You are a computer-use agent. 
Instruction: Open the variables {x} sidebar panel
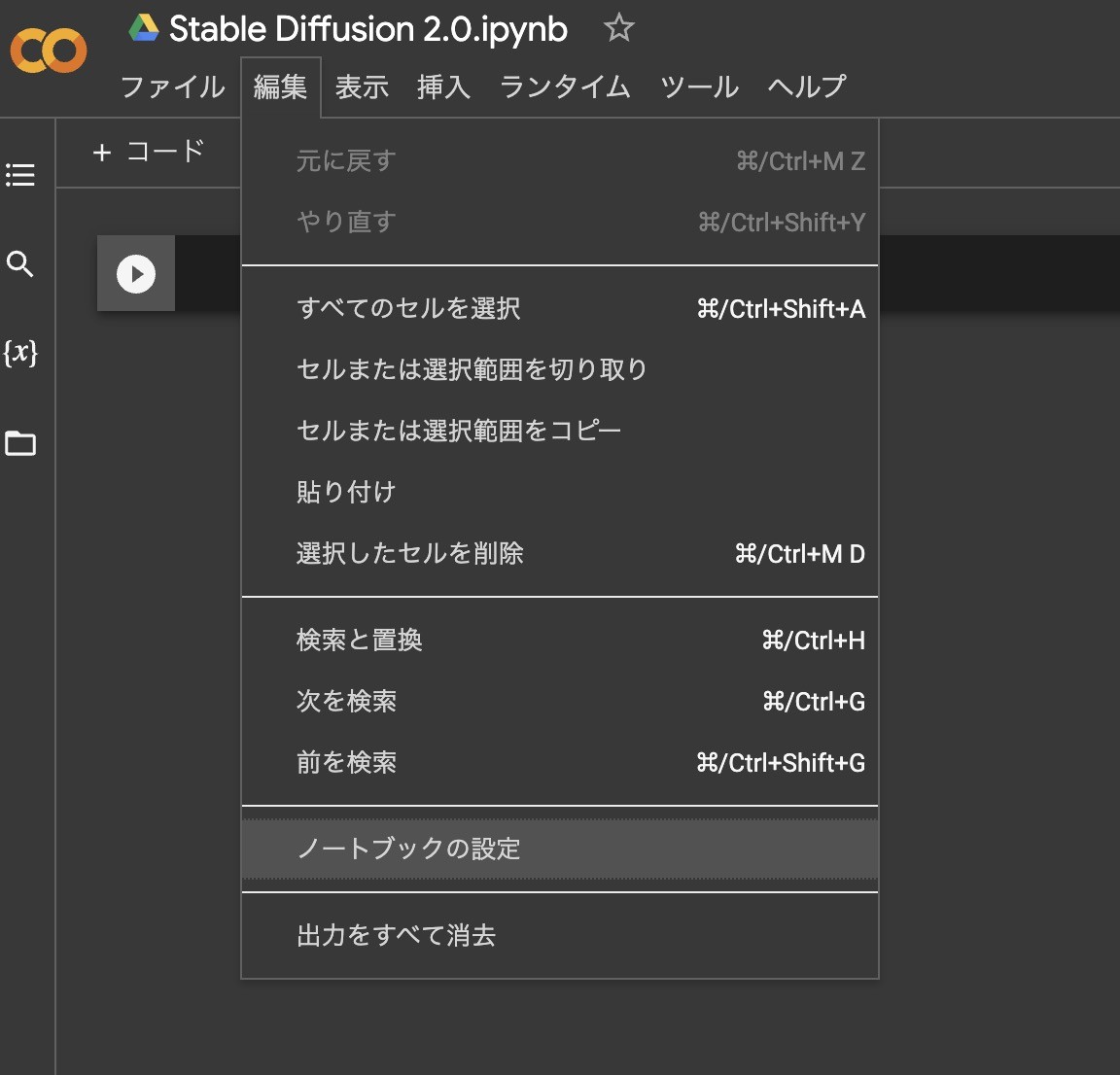click(20, 353)
